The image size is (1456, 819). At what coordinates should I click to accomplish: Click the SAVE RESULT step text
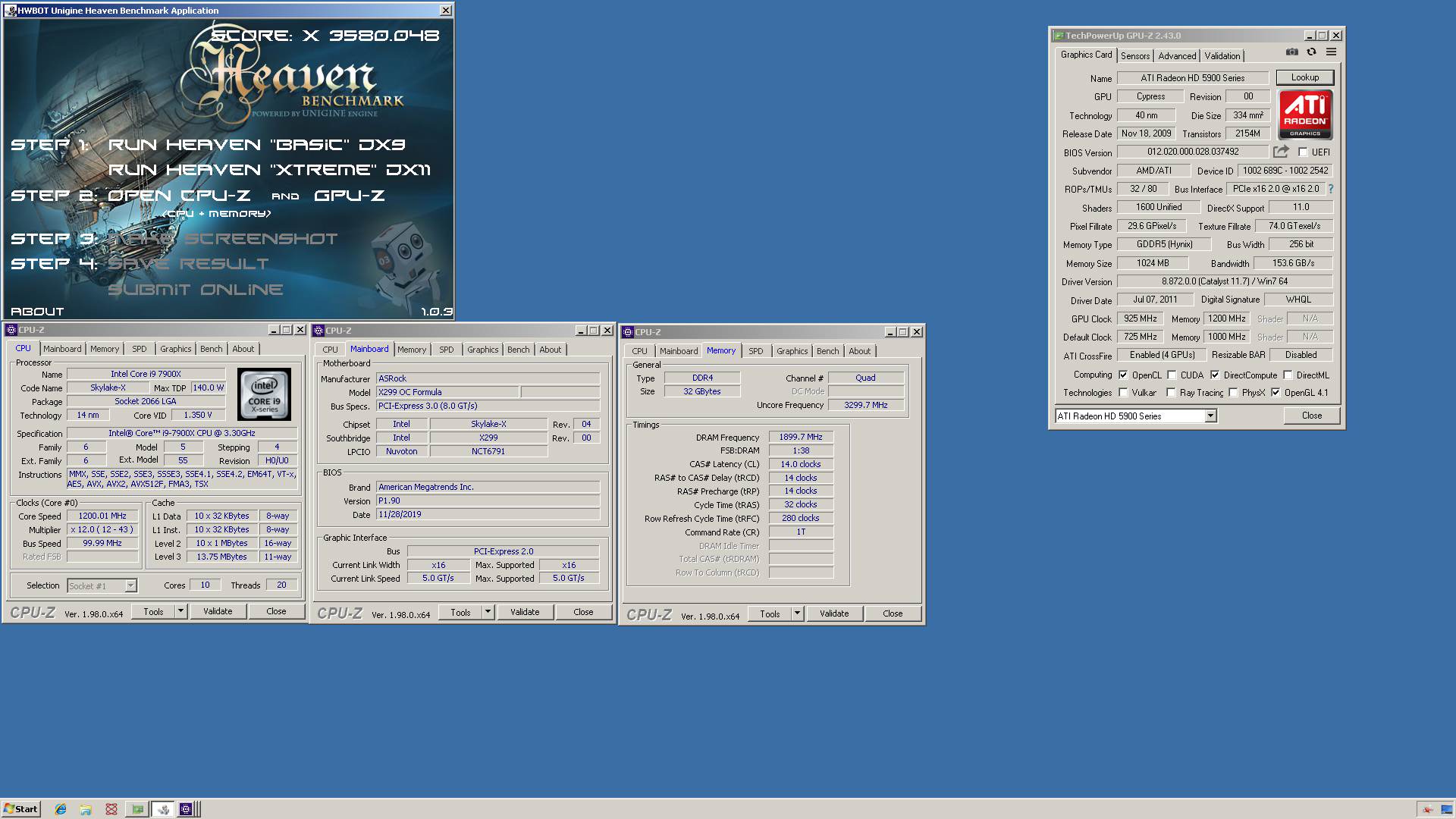(188, 264)
